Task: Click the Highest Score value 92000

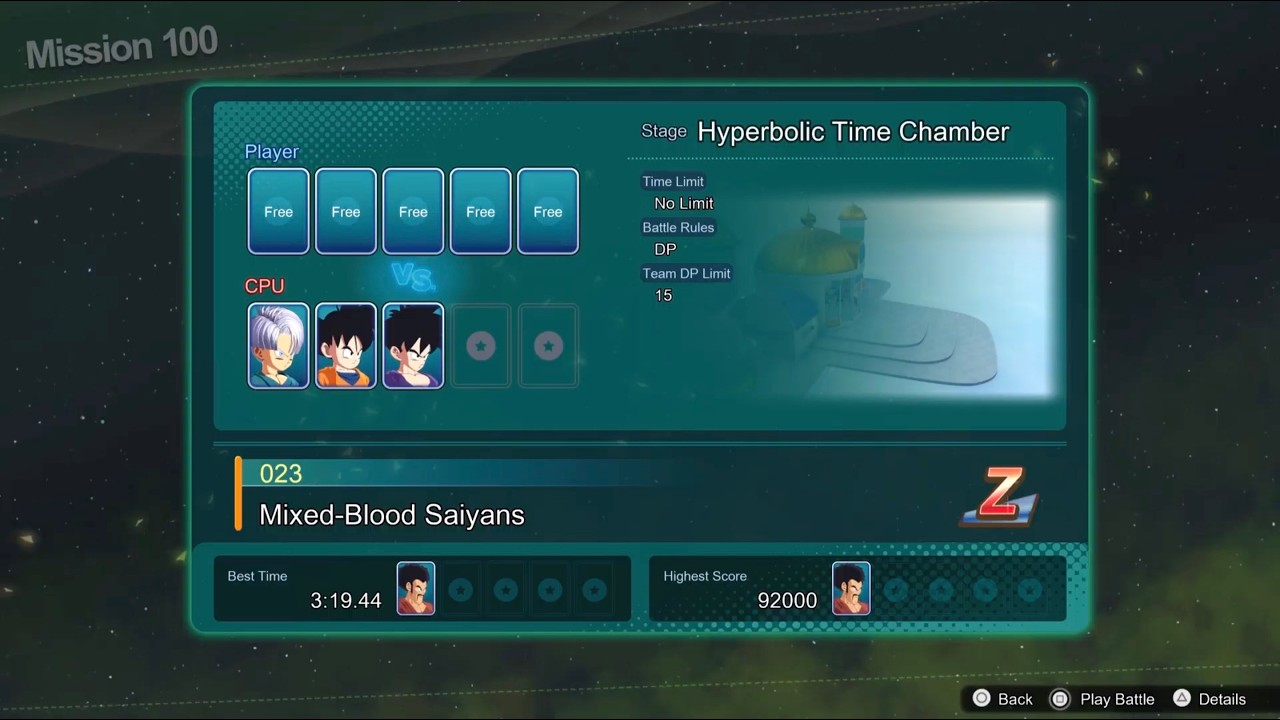Action: pyautogui.click(x=787, y=600)
